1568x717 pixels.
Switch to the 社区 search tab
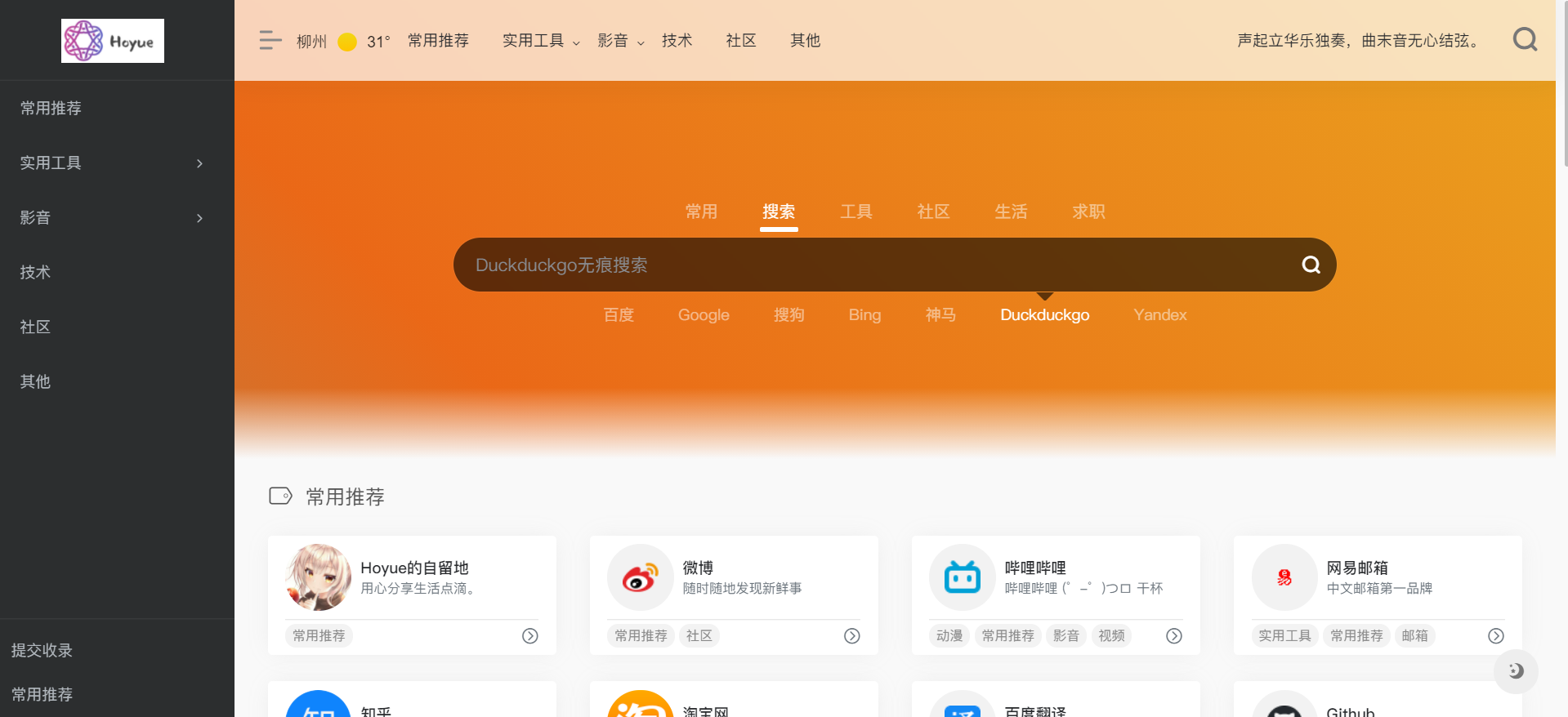tap(933, 212)
